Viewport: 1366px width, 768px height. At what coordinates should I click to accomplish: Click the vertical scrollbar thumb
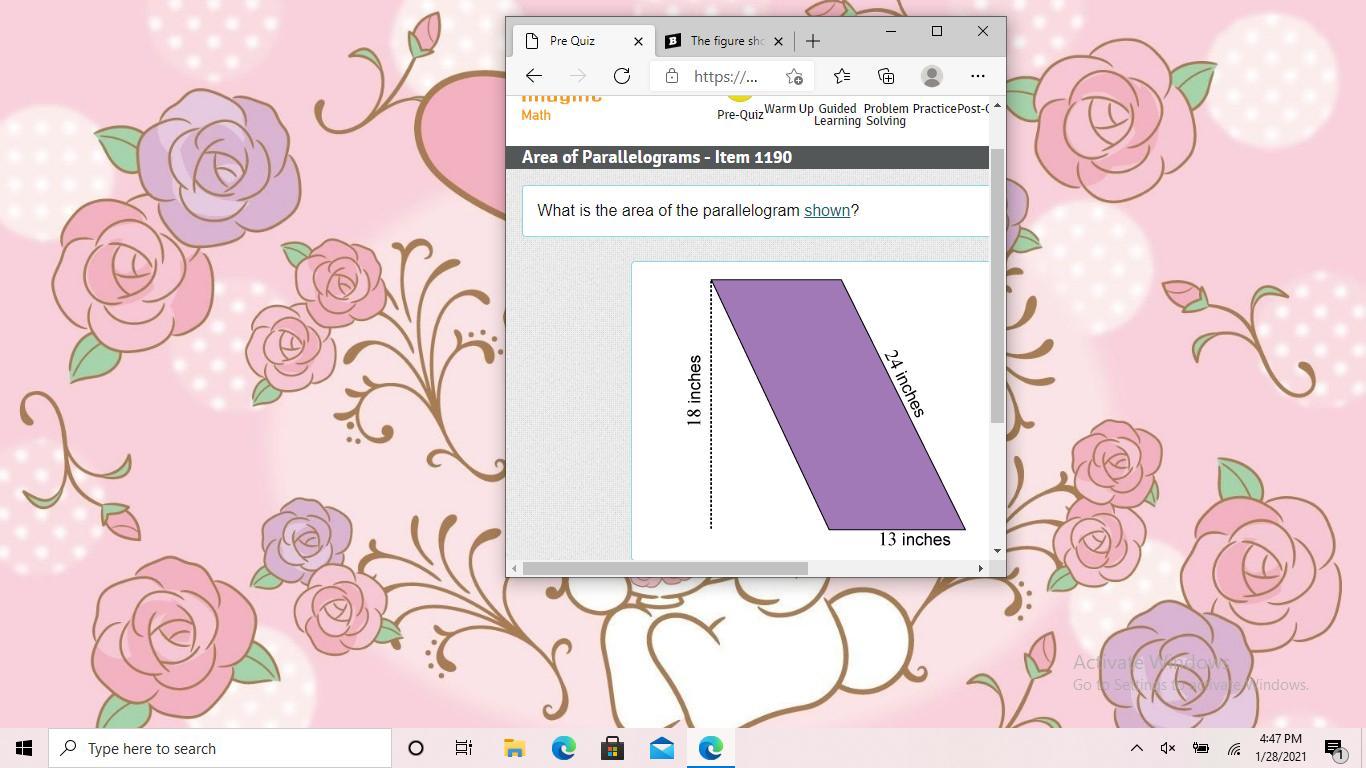click(997, 285)
